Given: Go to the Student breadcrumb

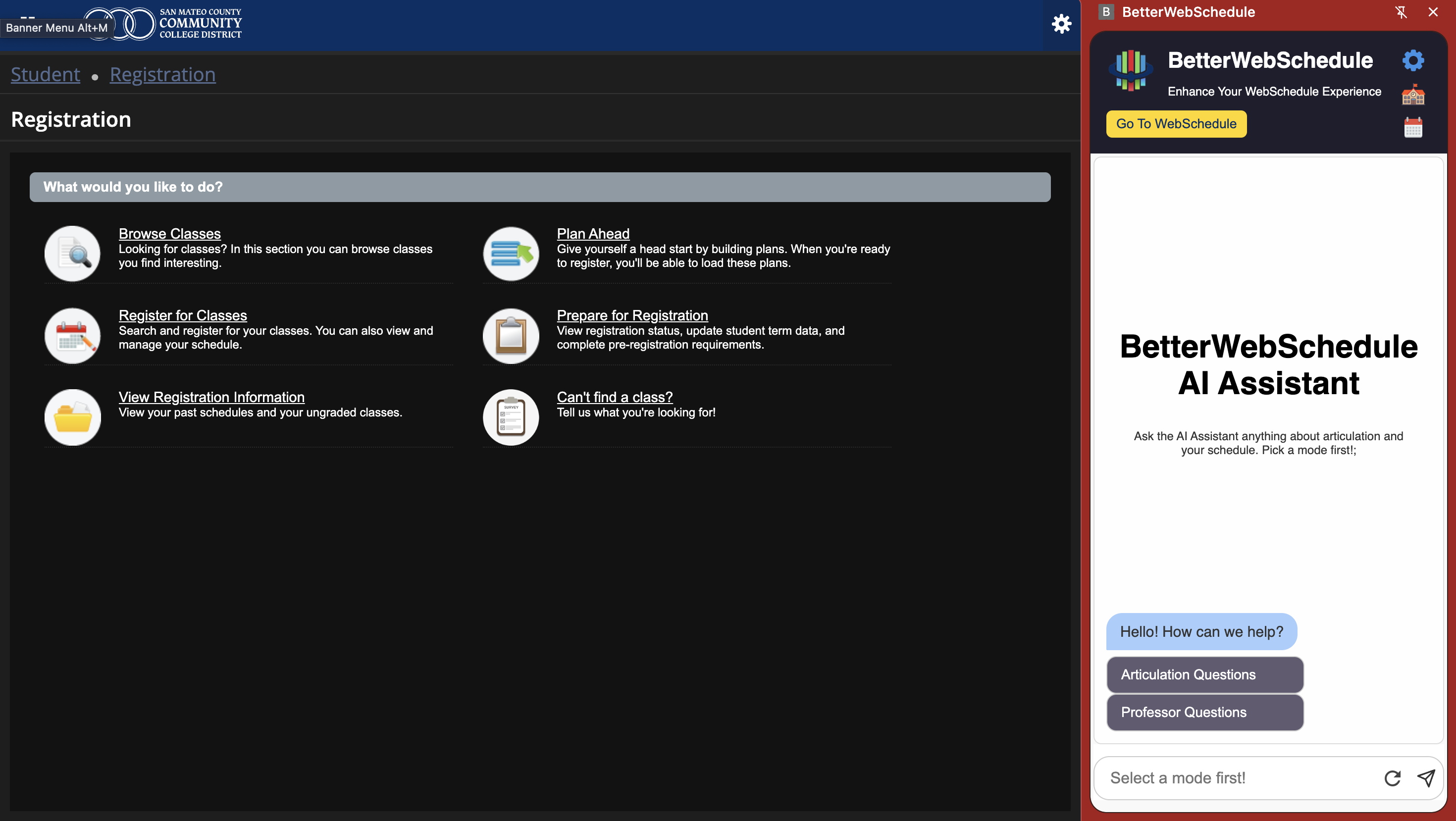Looking at the screenshot, I should pyautogui.click(x=45, y=75).
